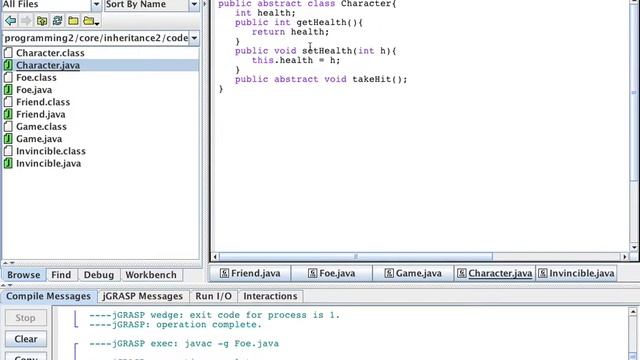Click the 'operation complete.' message line
640x360 pixels.
[176, 325]
